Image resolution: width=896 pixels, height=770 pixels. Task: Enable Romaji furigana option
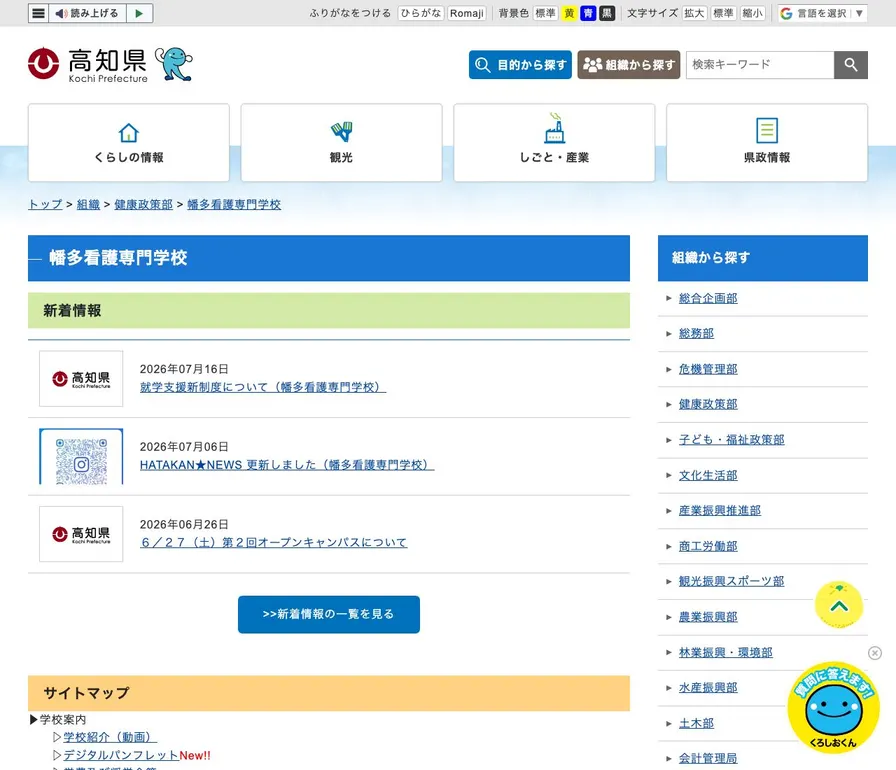coord(466,13)
